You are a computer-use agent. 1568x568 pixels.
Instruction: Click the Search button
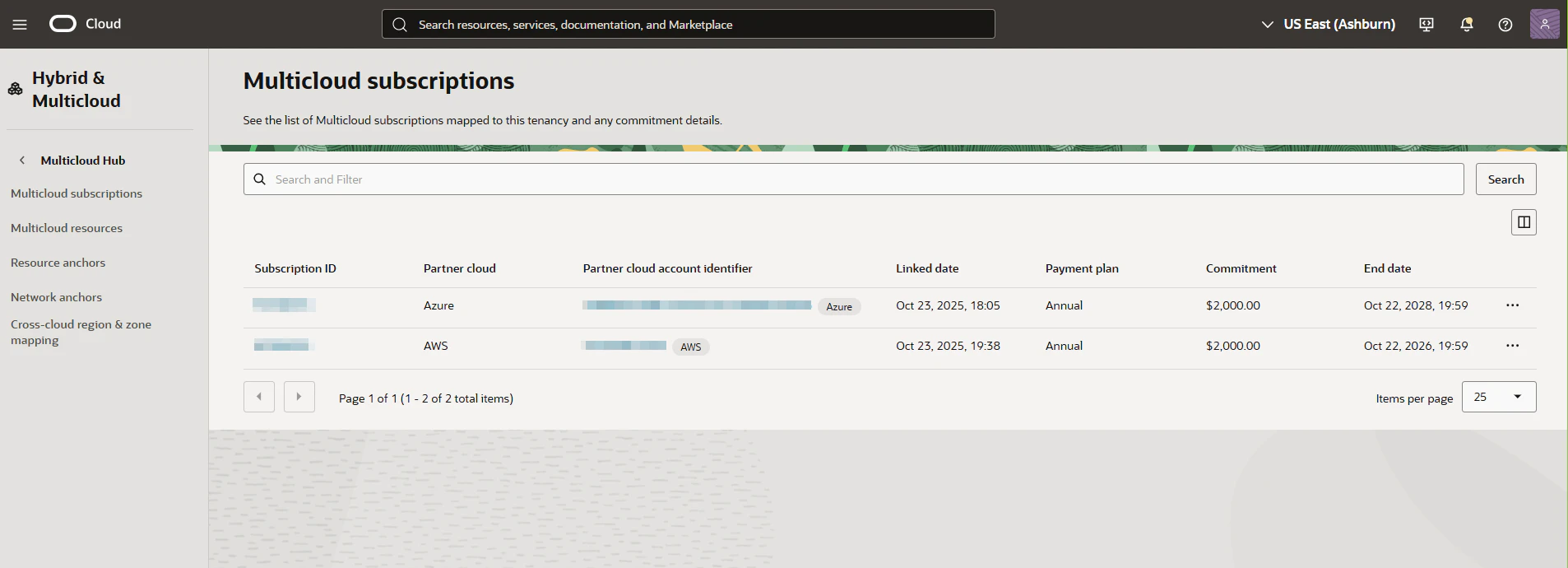click(1505, 179)
